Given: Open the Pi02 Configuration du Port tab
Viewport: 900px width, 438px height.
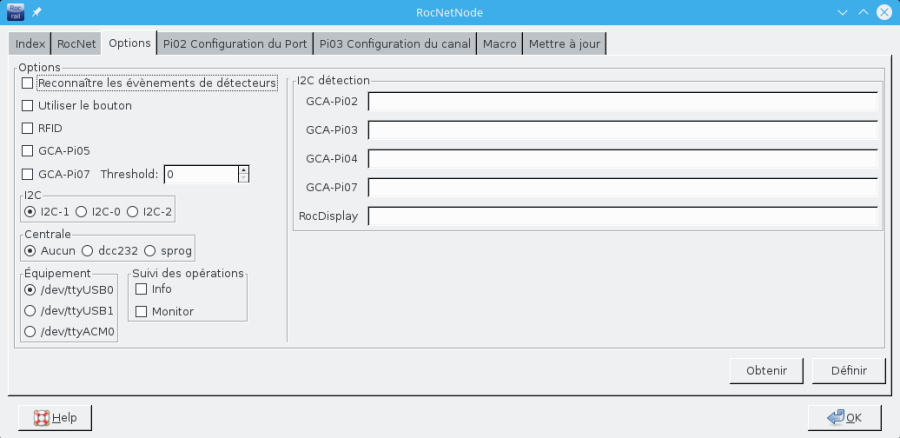Looking at the screenshot, I should pos(235,44).
